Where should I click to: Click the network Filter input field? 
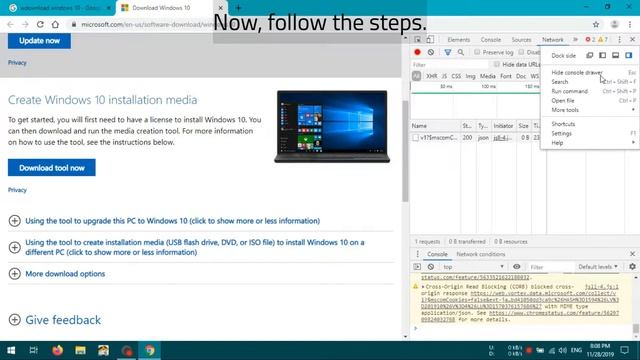click(x=449, y=64)
